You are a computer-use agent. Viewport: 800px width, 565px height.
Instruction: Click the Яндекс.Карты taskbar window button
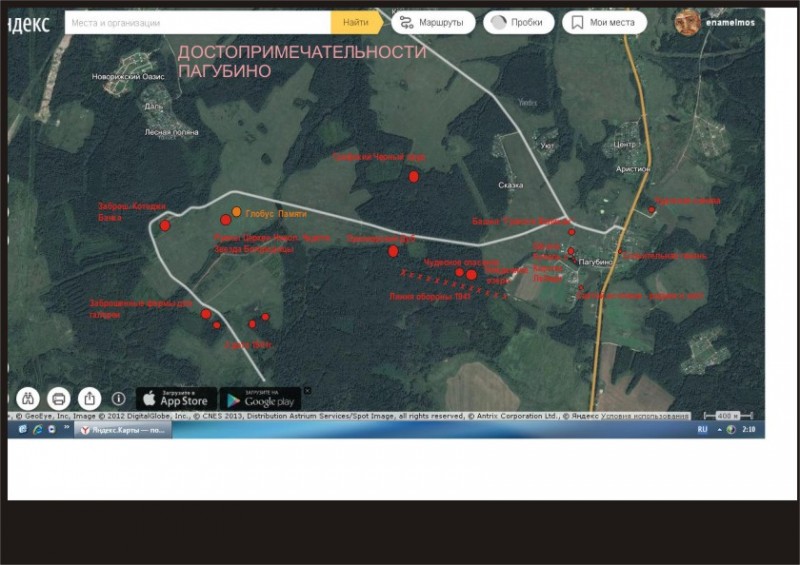[x=123, y=430]
